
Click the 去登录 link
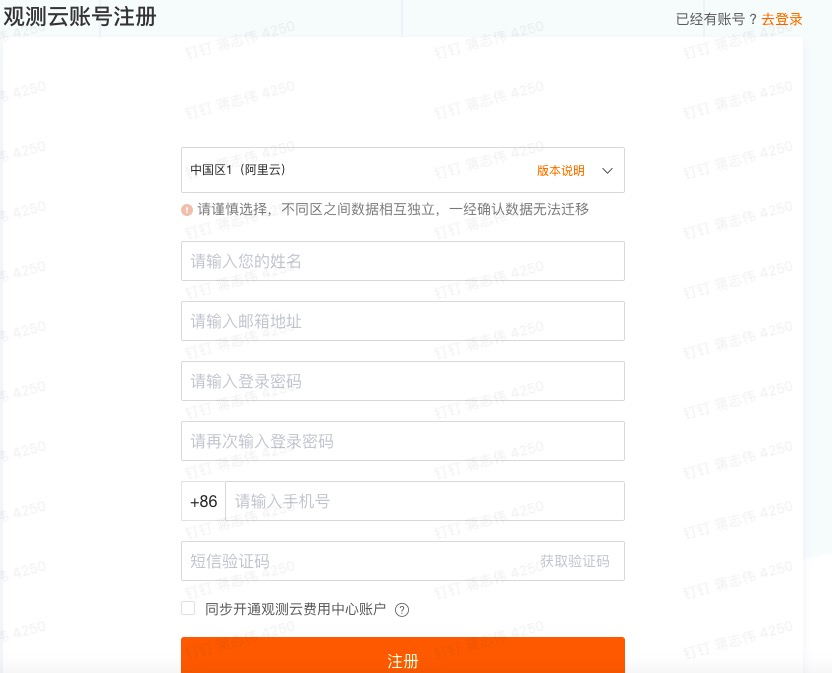click(x=782, y=19)
